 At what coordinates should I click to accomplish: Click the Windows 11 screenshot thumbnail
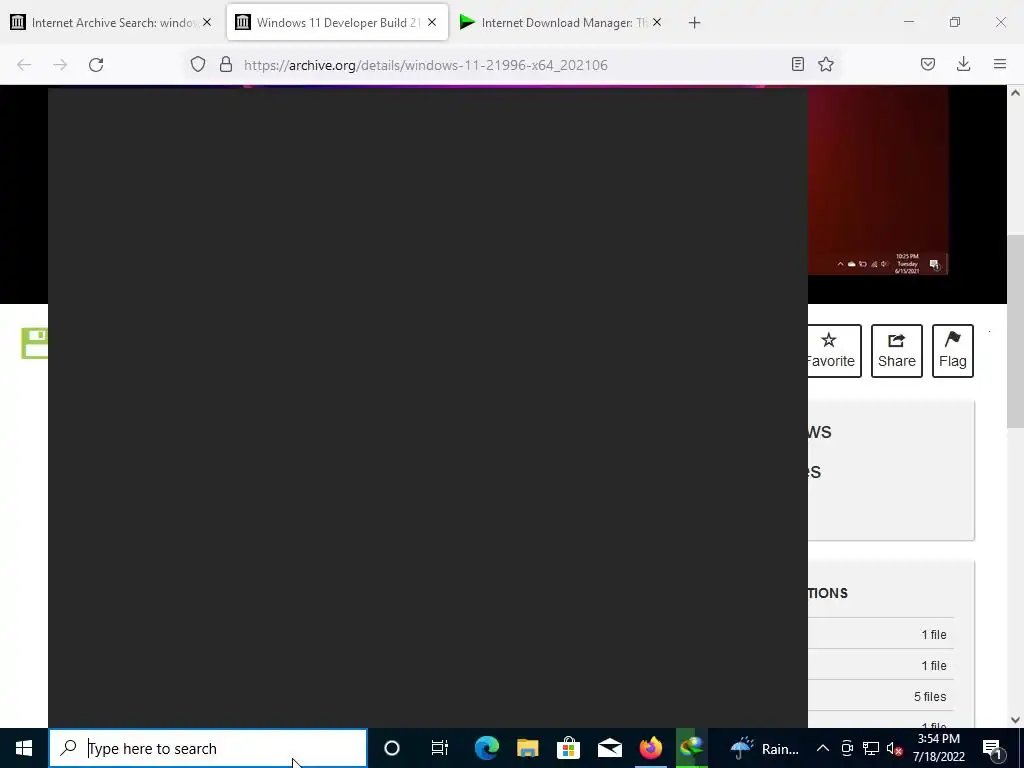click(x=878, y=181)
